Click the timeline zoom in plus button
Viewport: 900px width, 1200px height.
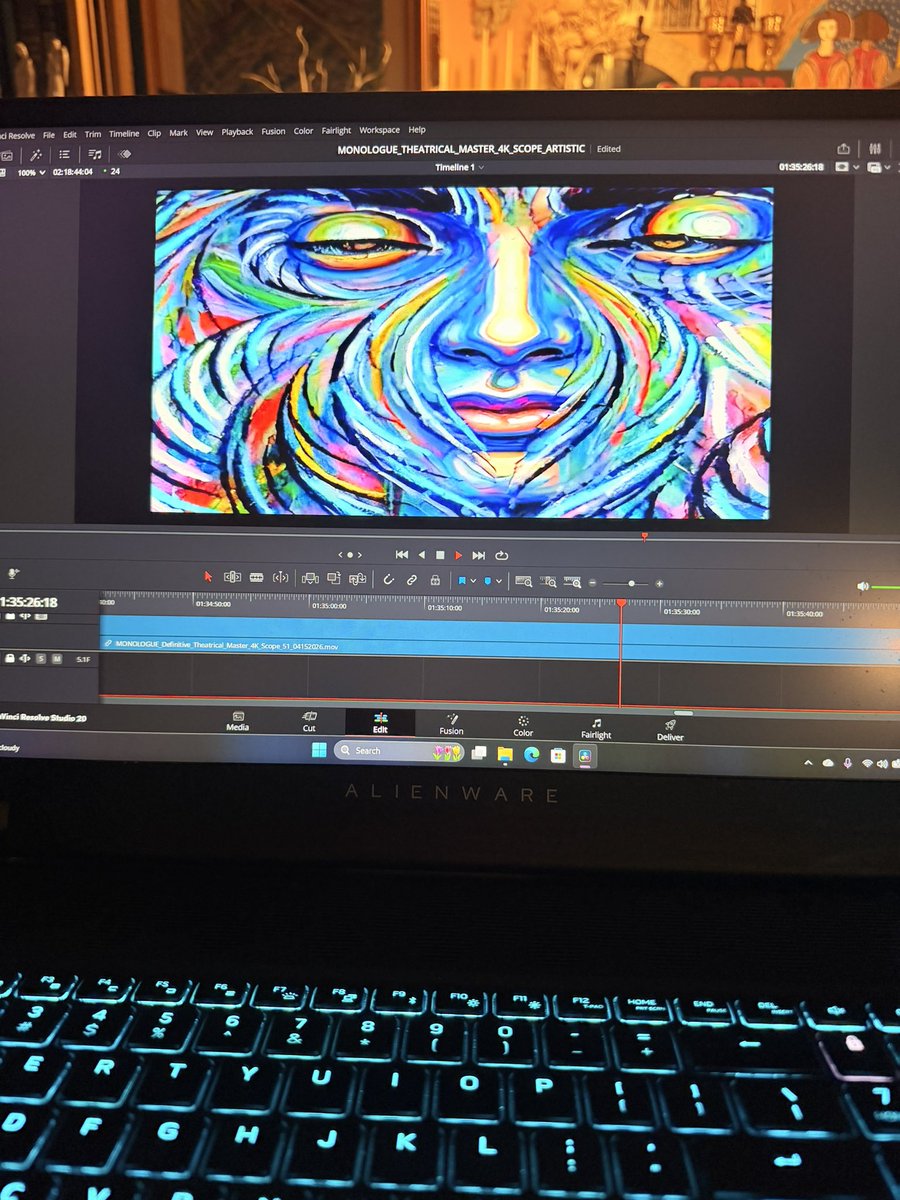click(659, 584)
